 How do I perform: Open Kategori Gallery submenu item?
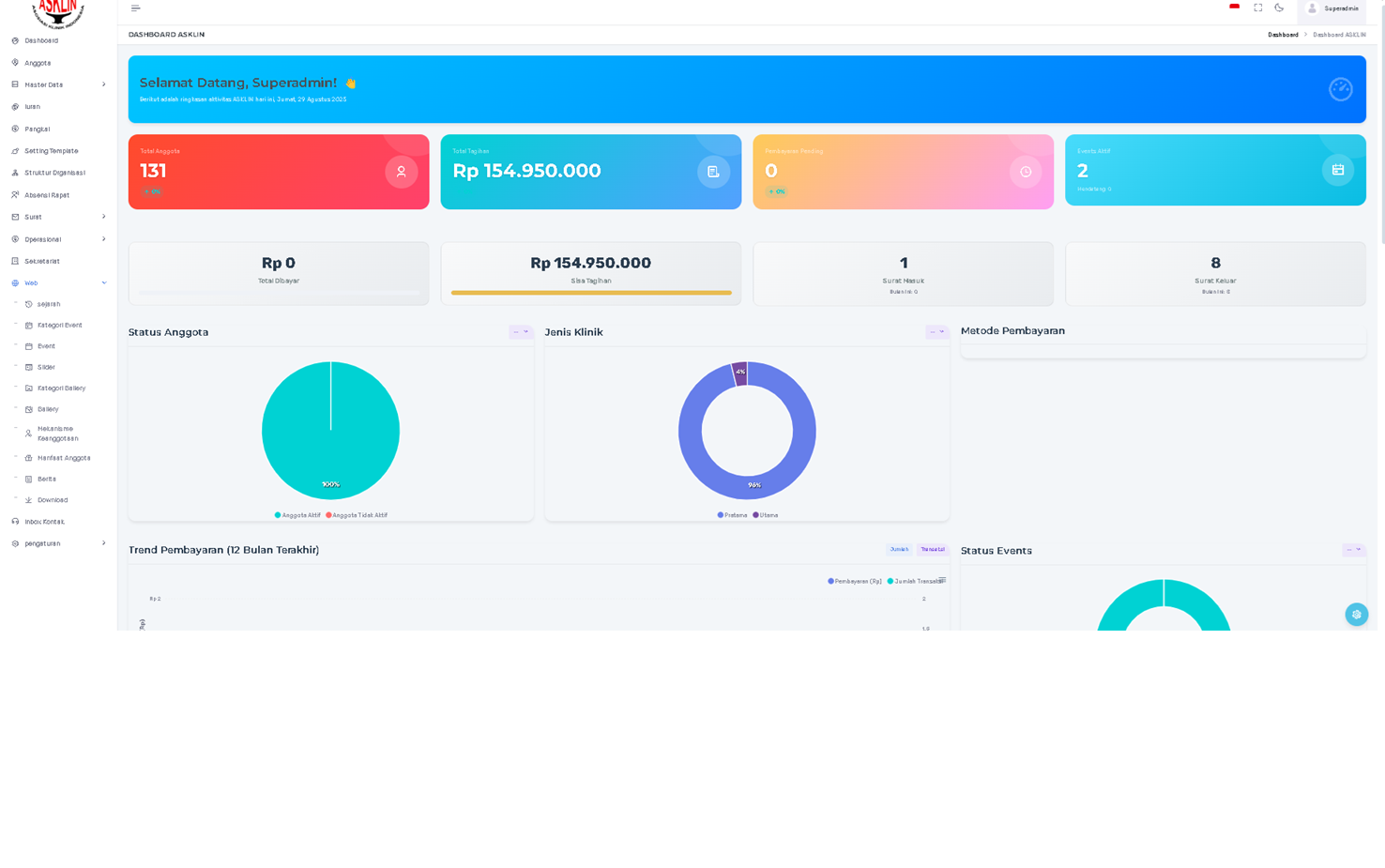[61, 388]
